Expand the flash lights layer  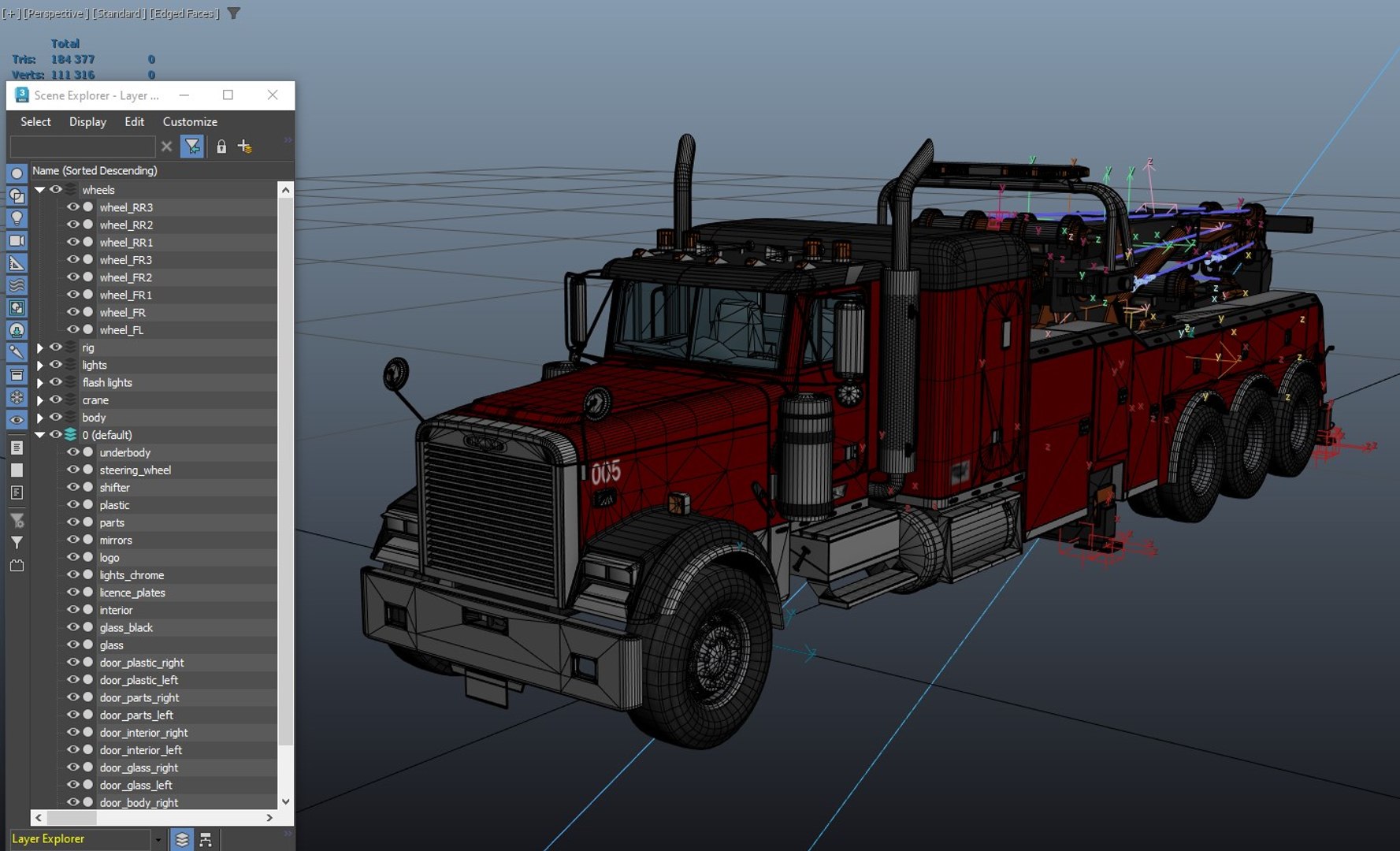pyautogui.click(x=39, y=382)
